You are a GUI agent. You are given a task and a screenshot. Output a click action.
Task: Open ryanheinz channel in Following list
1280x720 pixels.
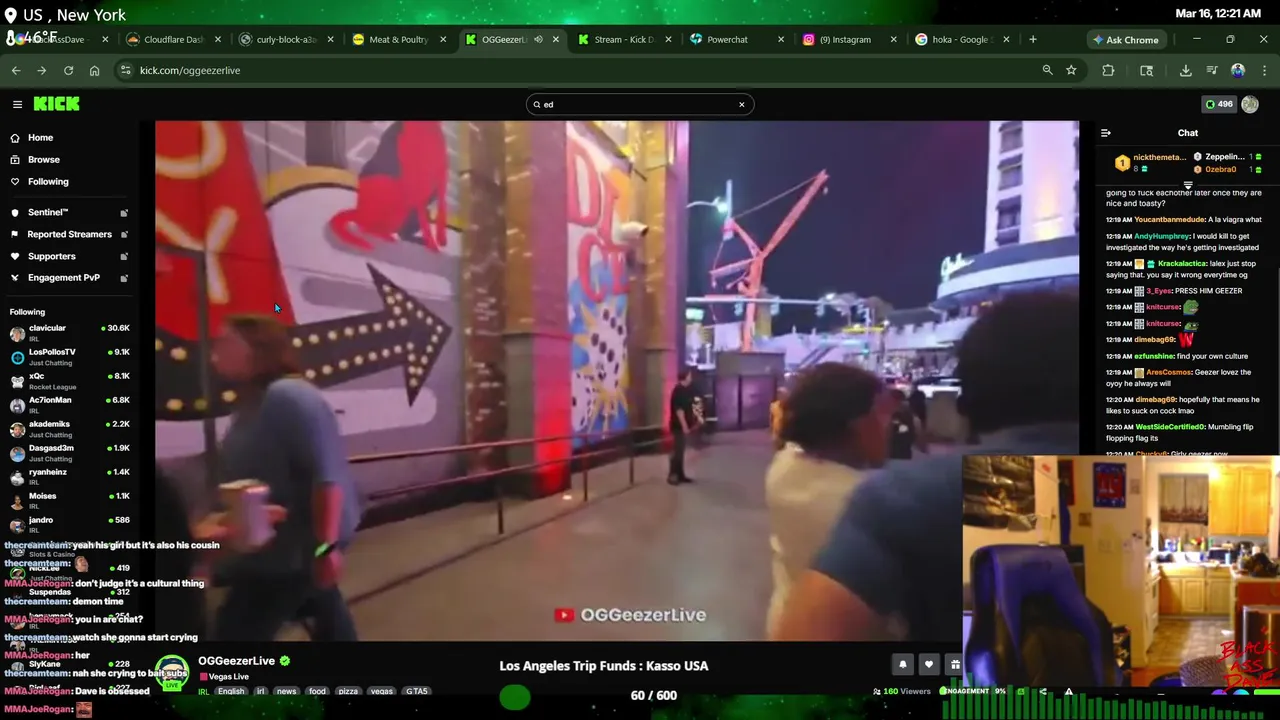point(68,477)
